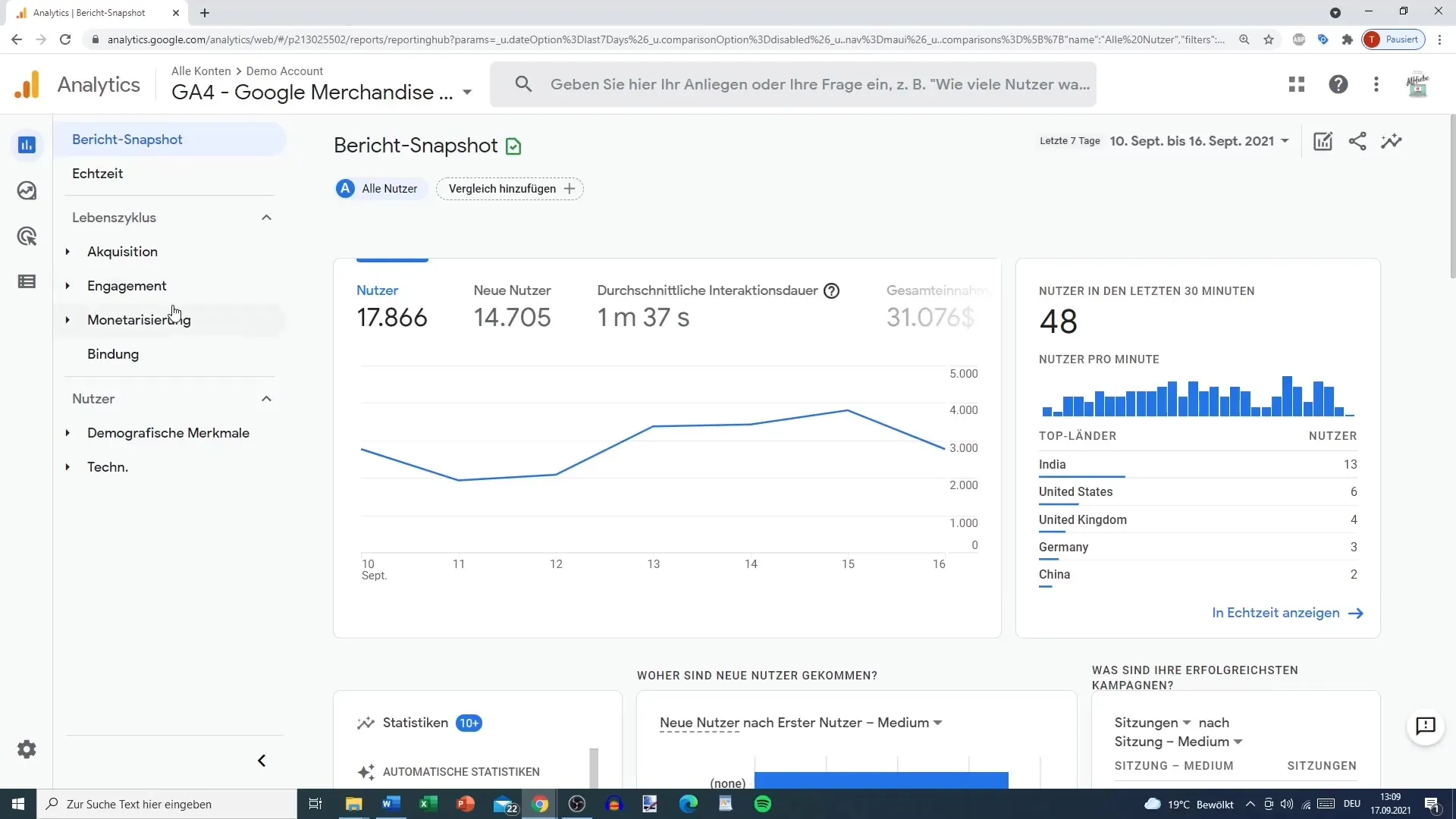Collapse the Nutzer section in sidebar

[x=266, y=399]
